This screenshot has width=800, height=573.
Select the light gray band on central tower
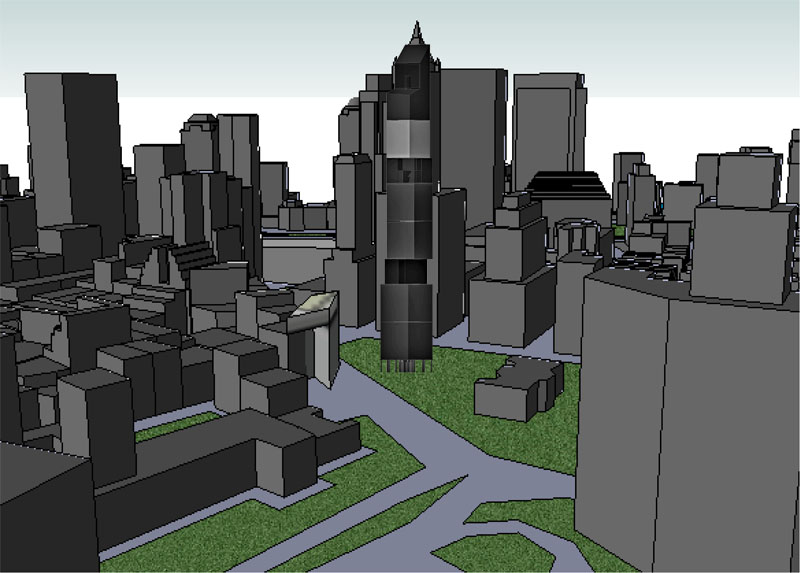coord(409,139)
